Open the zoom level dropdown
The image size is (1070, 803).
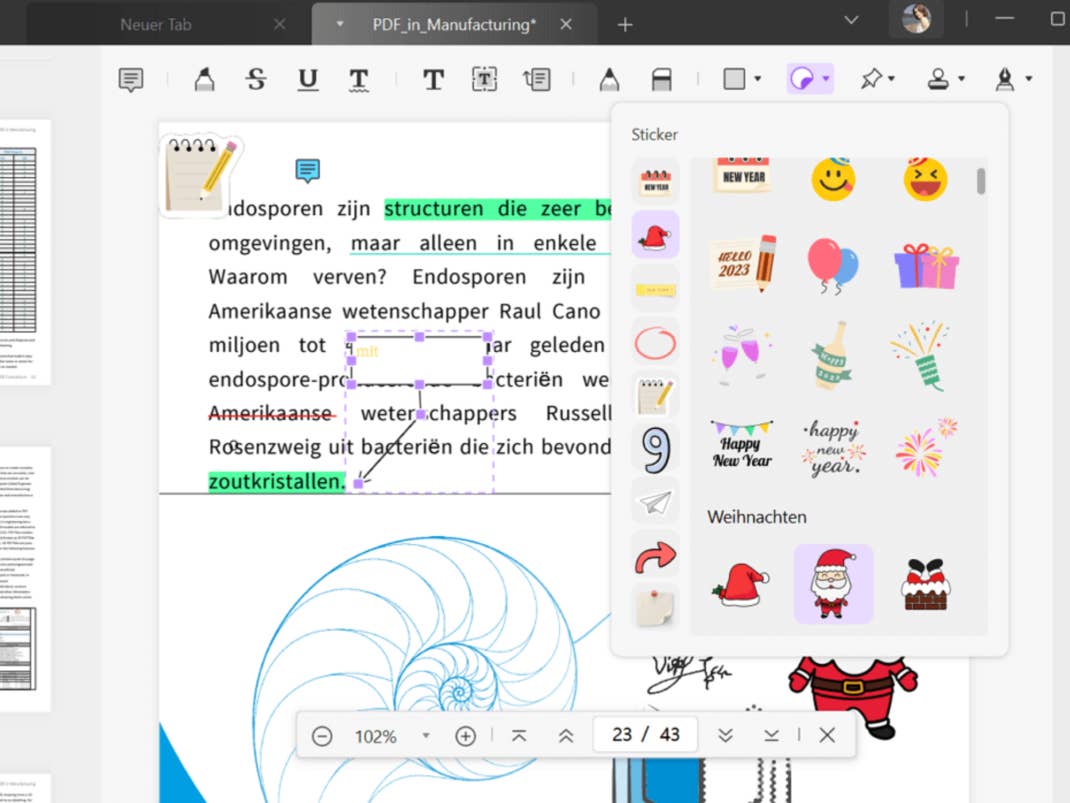426,736
